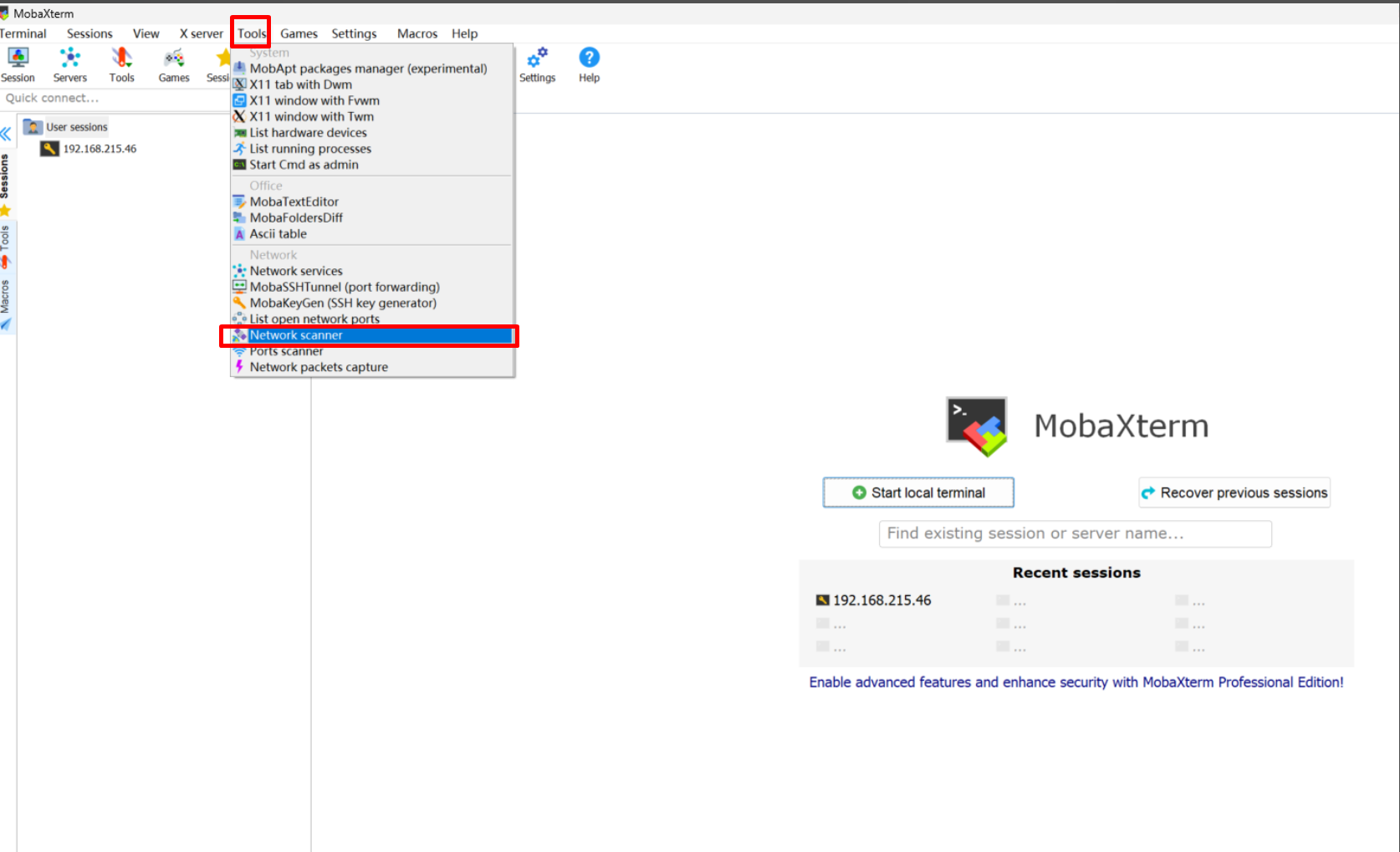Select the User sessions folder
Image resolution: width=1400 pixels, height=852 pixels.
(x=66, y=127)
